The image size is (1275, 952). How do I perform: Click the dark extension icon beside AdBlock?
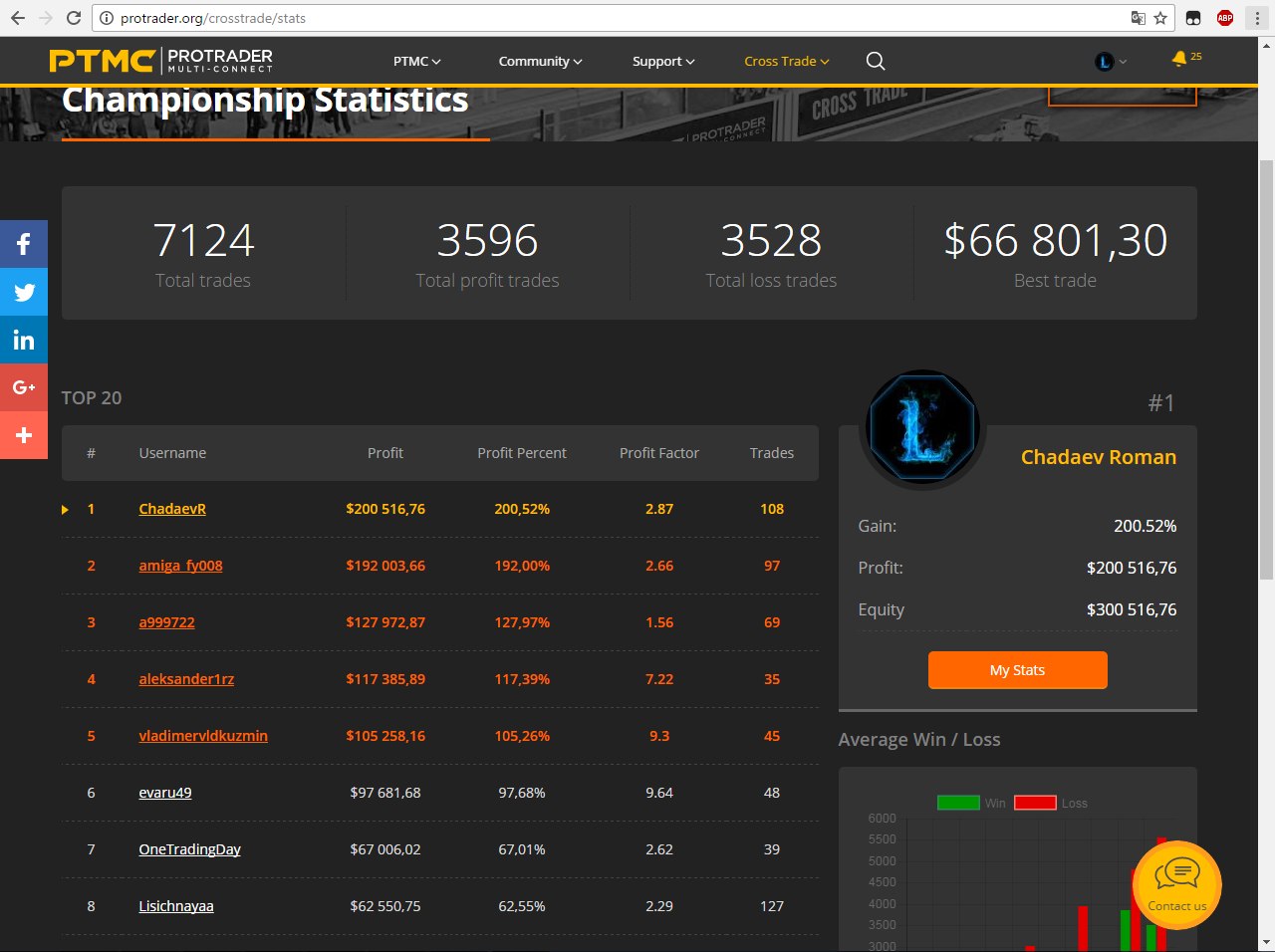(x=1193, y=18)
